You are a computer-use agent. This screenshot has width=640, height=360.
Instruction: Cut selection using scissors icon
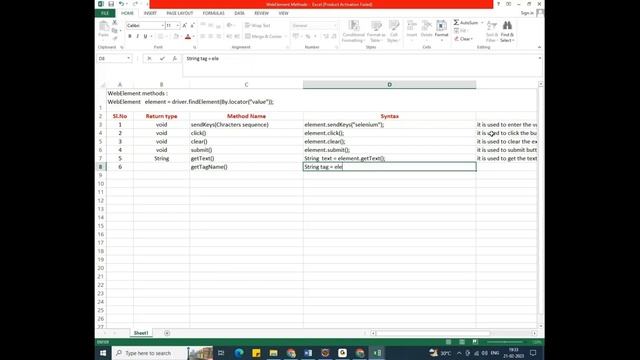115,22
